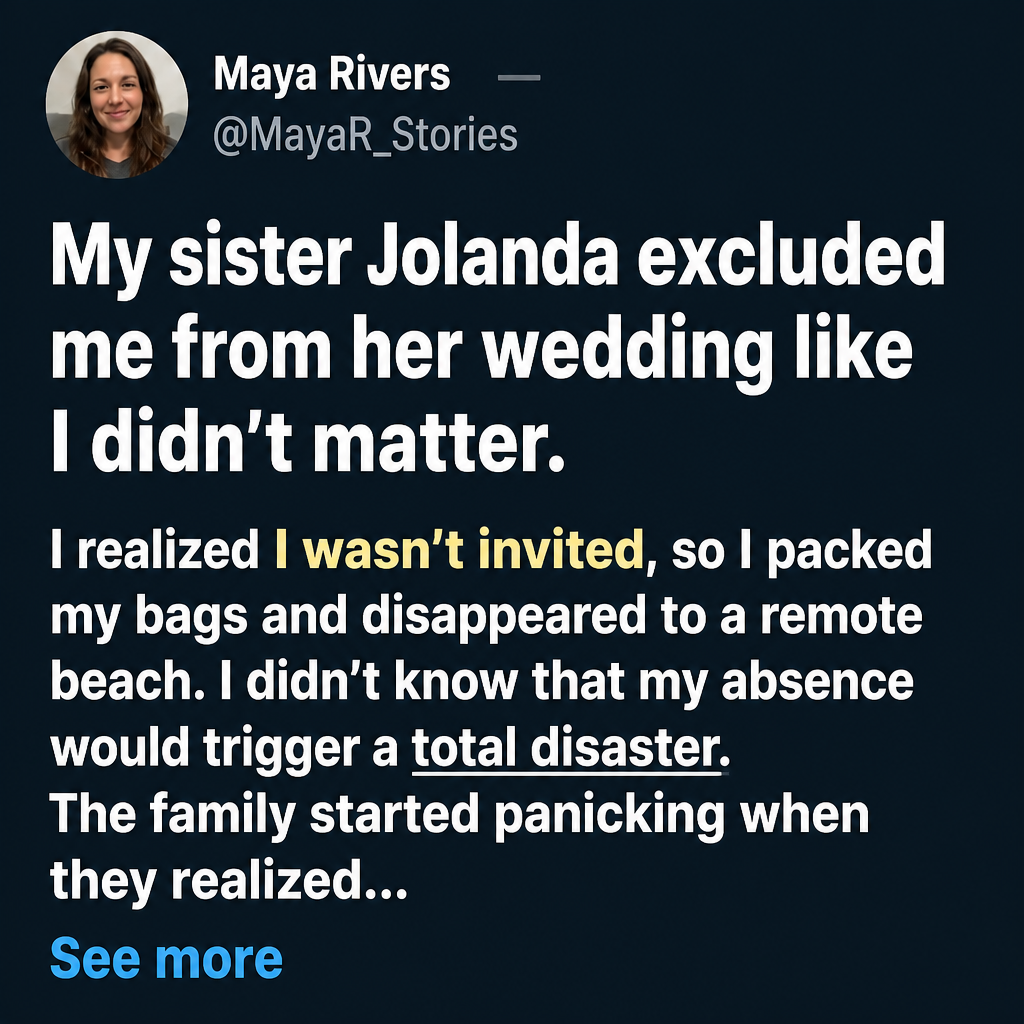
Task: Click the Maya Rivers display name
Action: pos(332,74)
